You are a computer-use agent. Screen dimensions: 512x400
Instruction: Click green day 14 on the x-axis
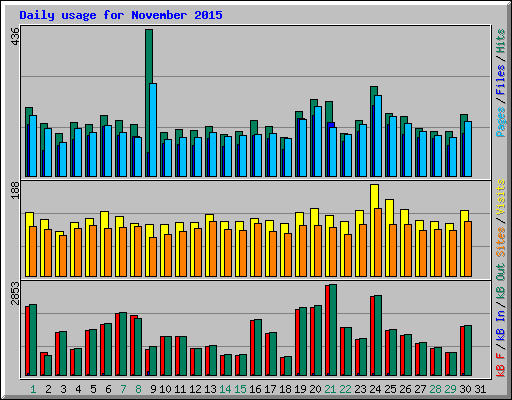pyautogui.click(x=225, y=389)
